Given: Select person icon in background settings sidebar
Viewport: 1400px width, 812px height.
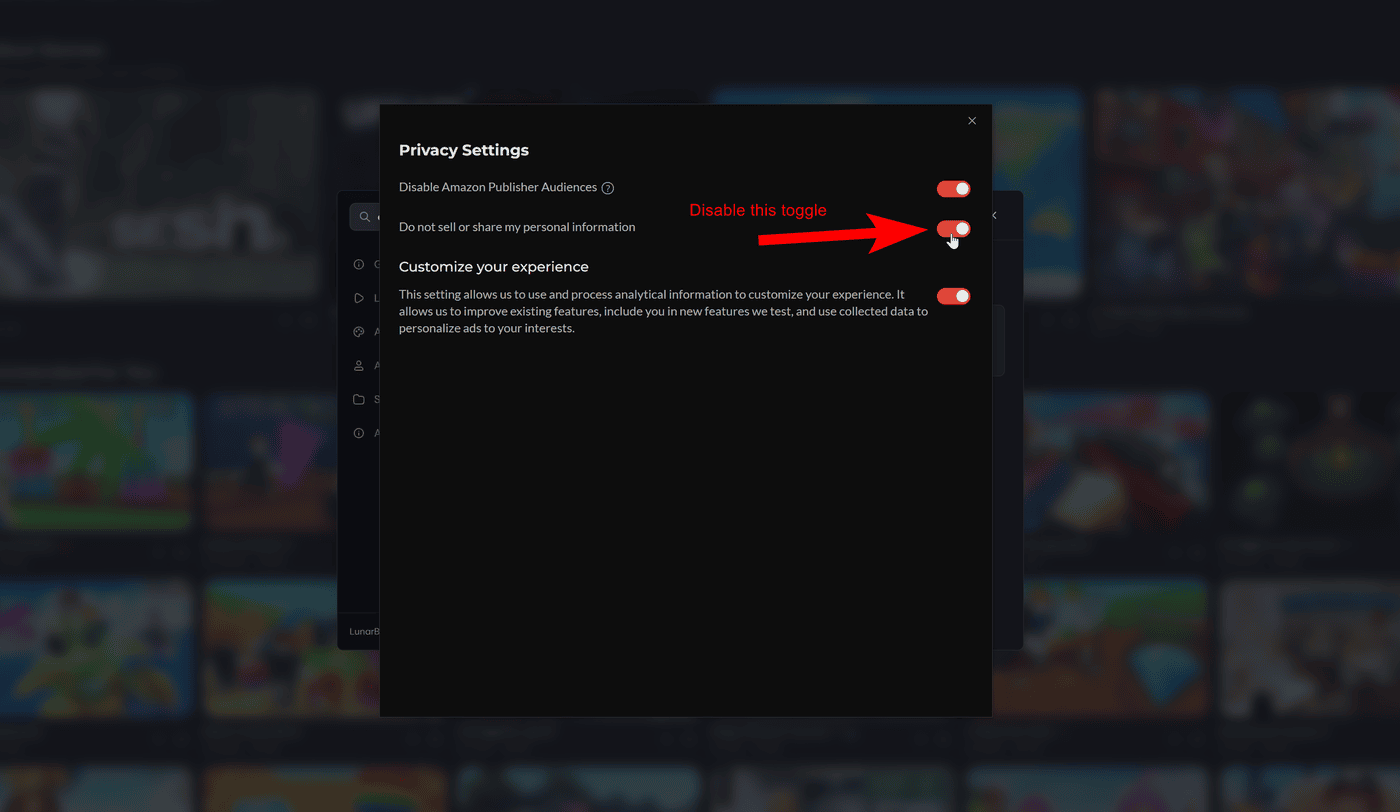Looking at the screenshot, I should coord(359,366).
